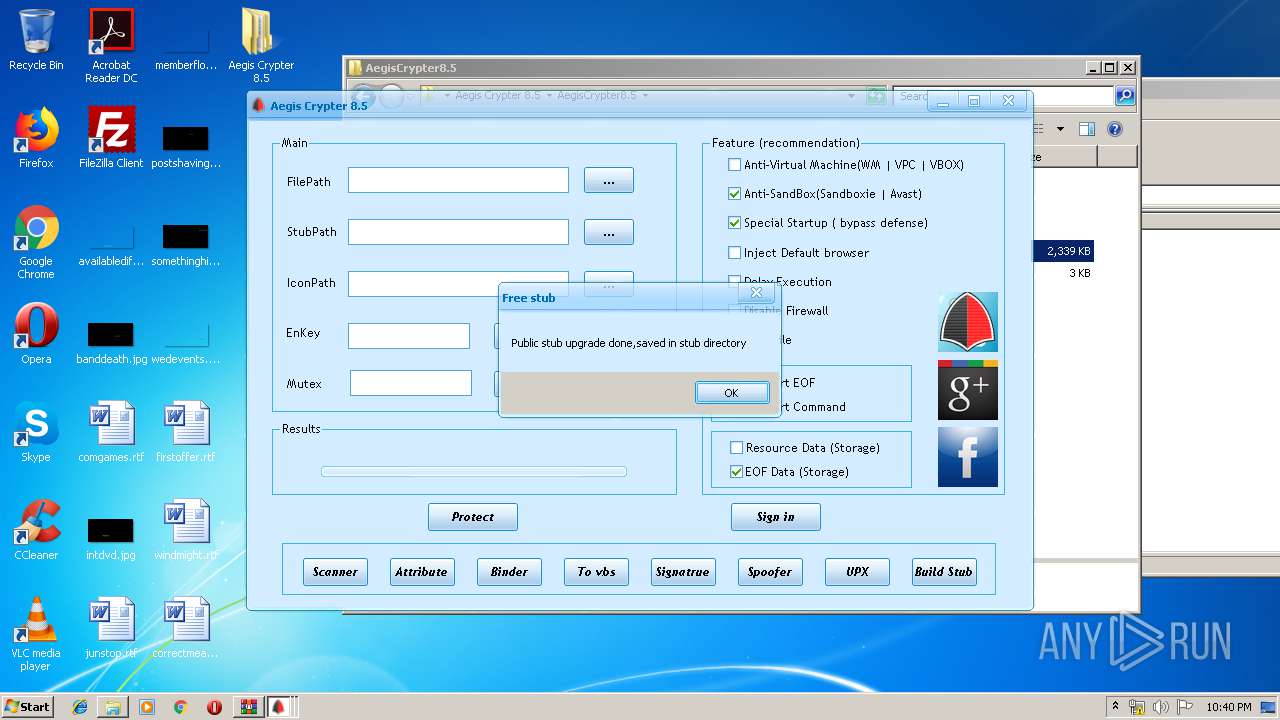
Task: Click the system clock 10:40 PM
Action: pos(1229,707)
